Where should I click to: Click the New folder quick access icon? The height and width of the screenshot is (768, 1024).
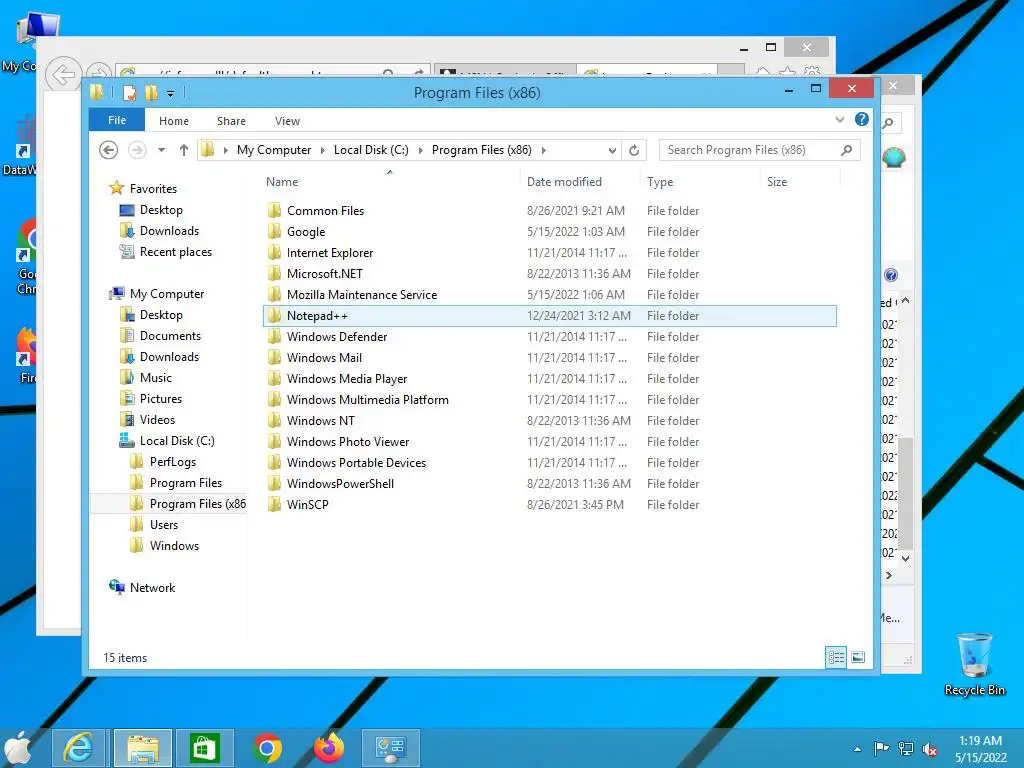[151, 93]
